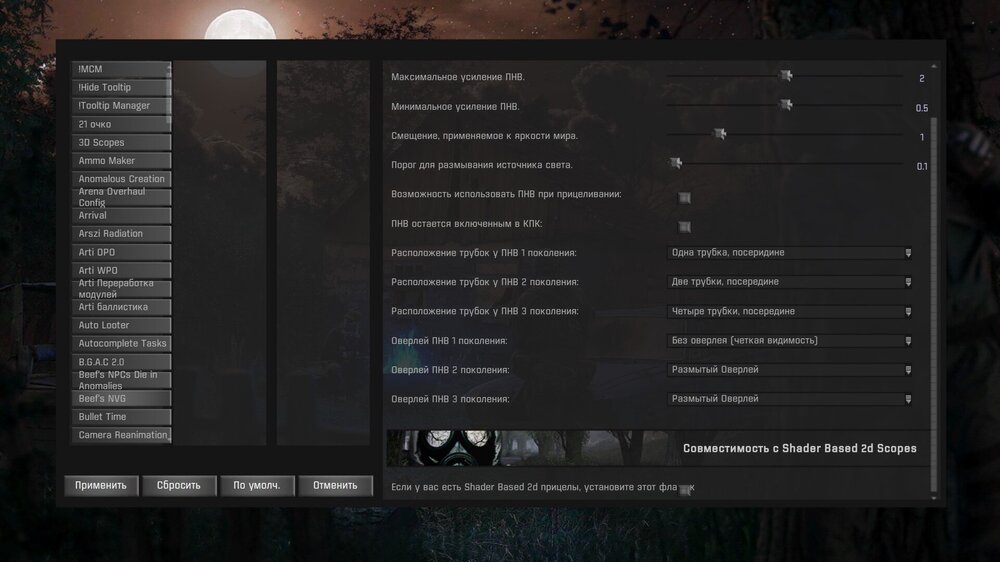Select the Arti WPO entry
Image resolution: width=1000 pixels, height=562 pixels.
(121, 270)
